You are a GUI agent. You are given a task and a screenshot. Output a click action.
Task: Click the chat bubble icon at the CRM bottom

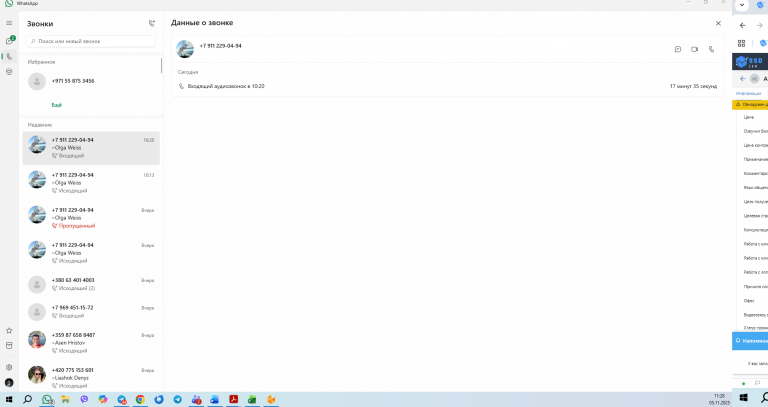[x=757, y=383]
